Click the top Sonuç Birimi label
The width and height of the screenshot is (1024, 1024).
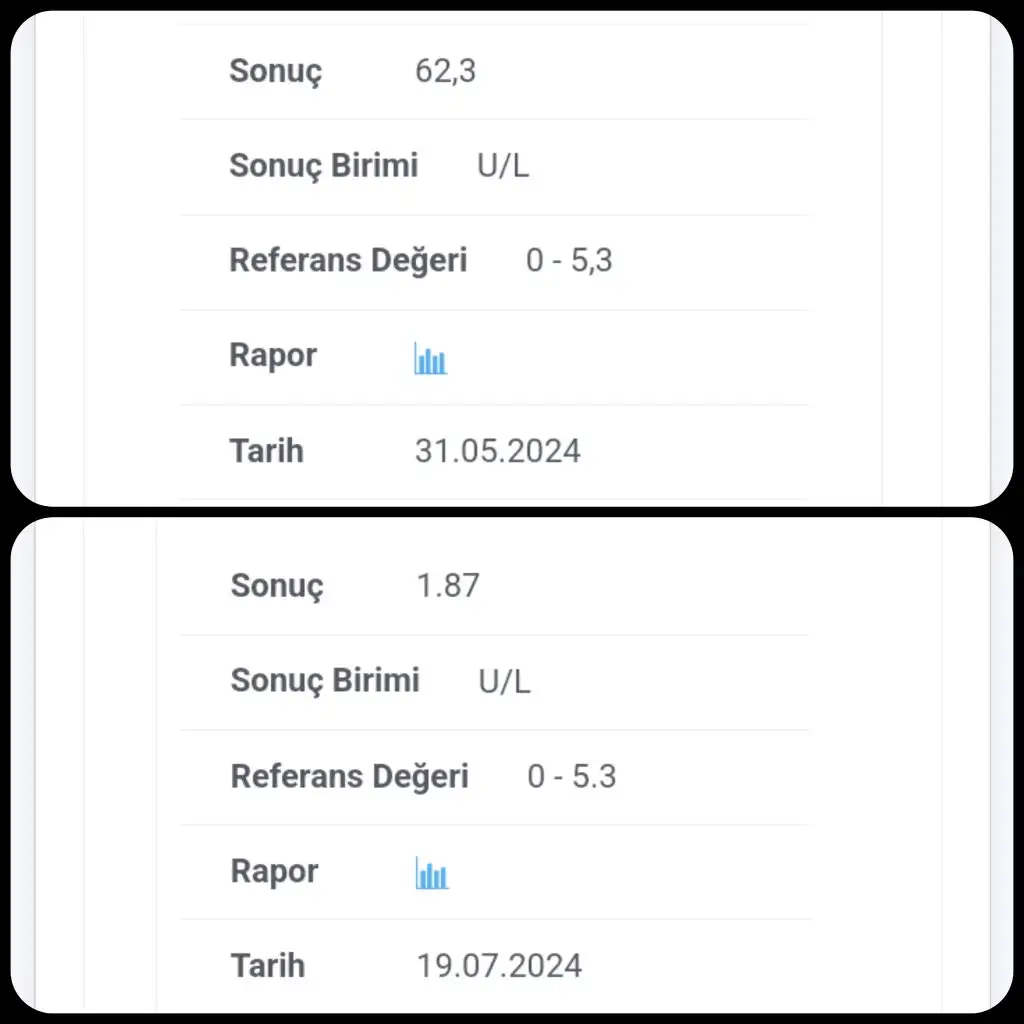tap(323, 166)
